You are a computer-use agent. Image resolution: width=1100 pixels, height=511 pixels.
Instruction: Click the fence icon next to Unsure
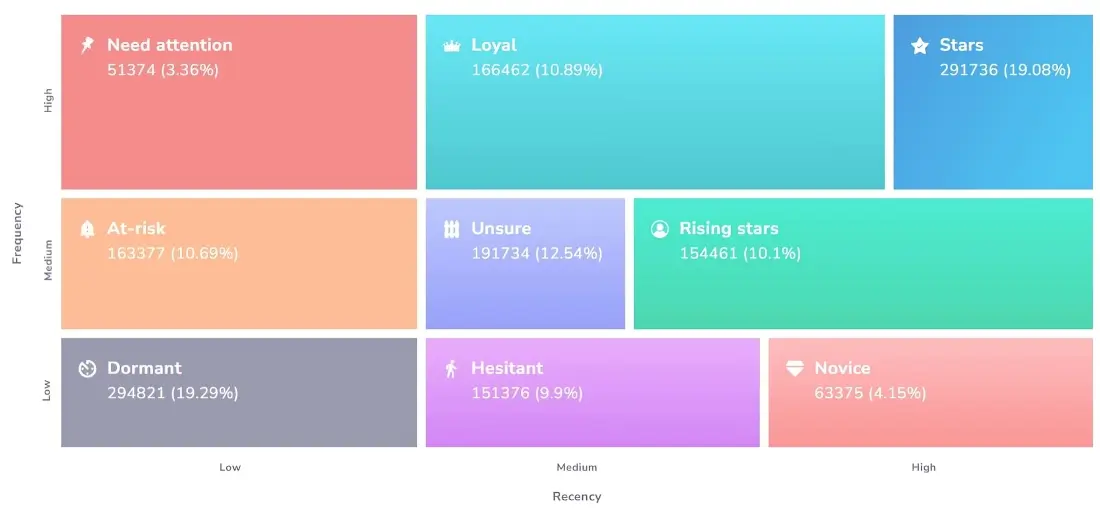[x=452, y=230]
